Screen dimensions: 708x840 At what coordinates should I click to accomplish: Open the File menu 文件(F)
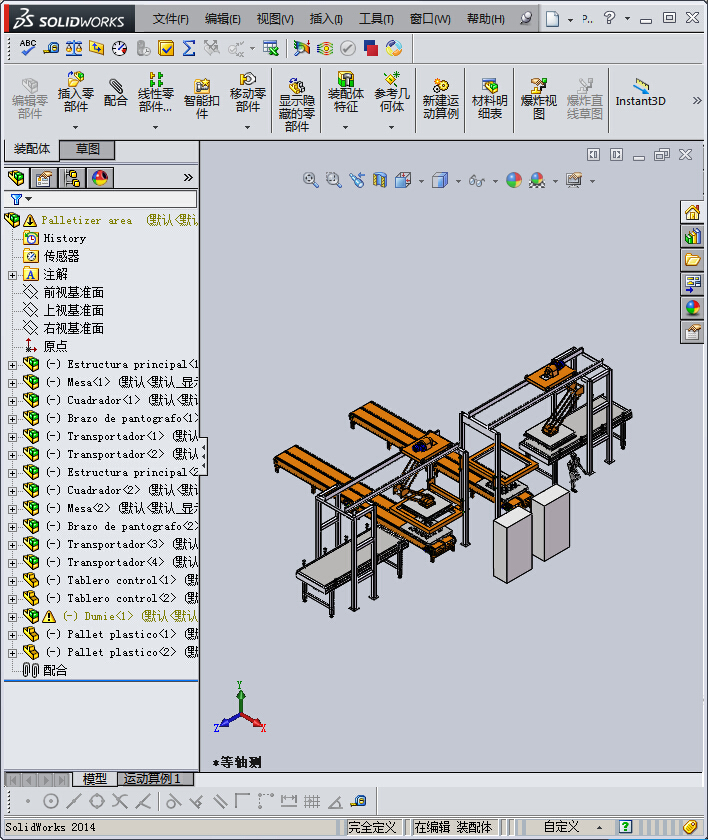(170, 19)
